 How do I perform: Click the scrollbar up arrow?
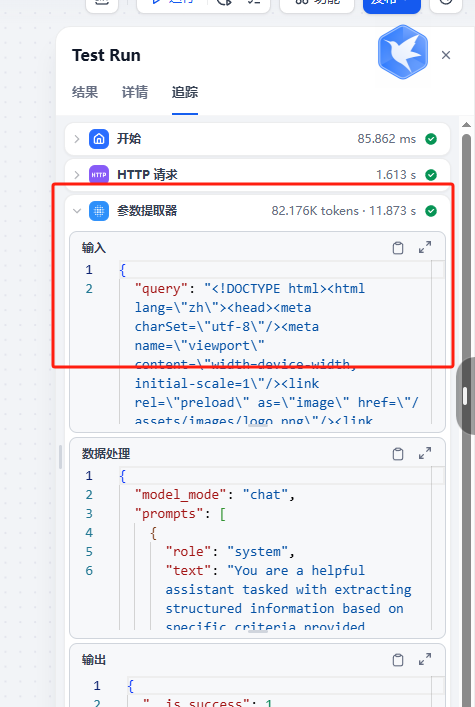pos(466,125)
